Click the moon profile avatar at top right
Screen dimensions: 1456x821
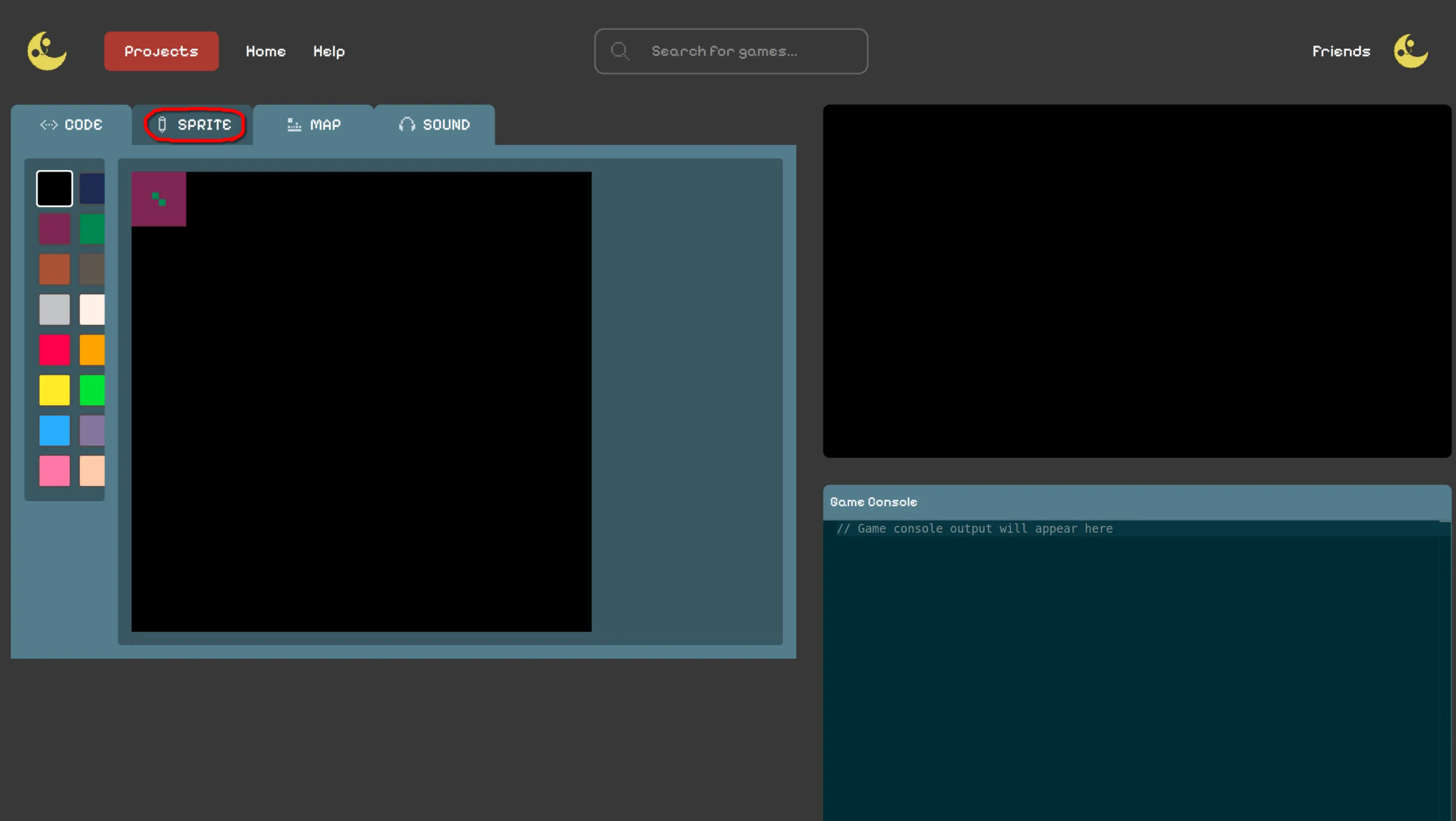tap(1411, 51)
